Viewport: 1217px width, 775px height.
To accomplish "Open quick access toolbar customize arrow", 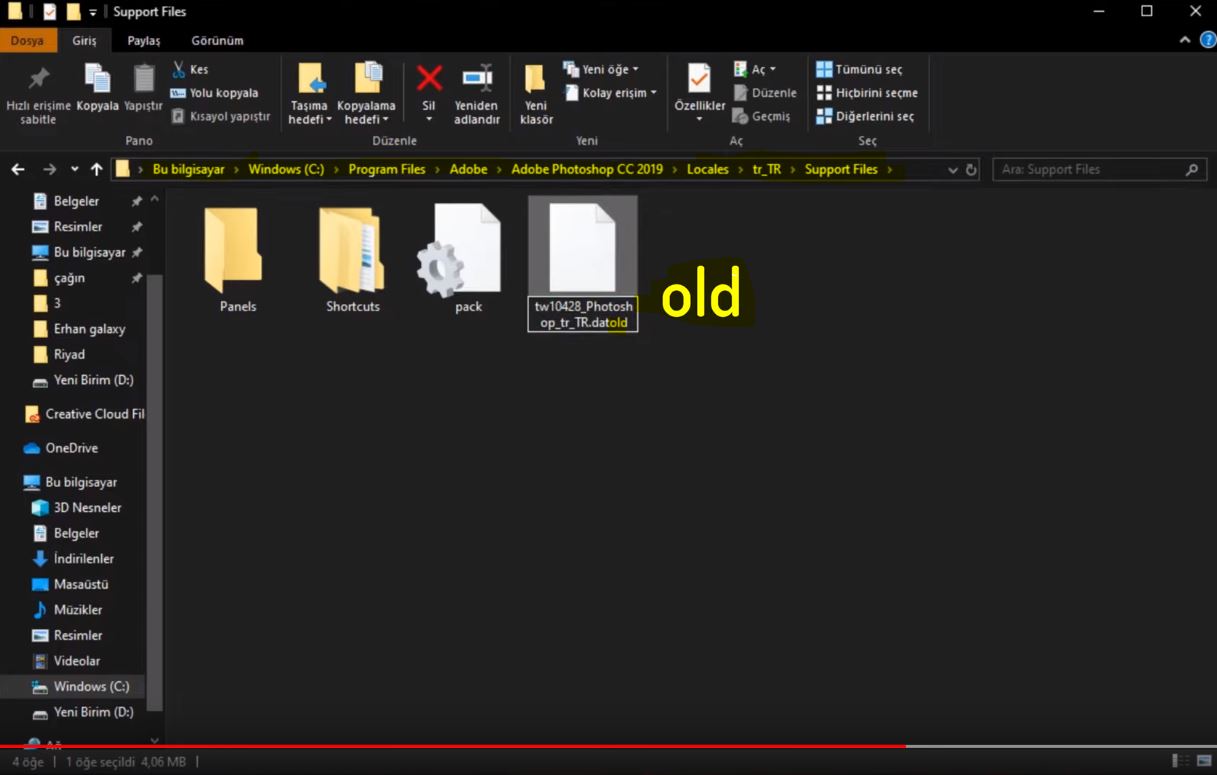I will point(93,12).
